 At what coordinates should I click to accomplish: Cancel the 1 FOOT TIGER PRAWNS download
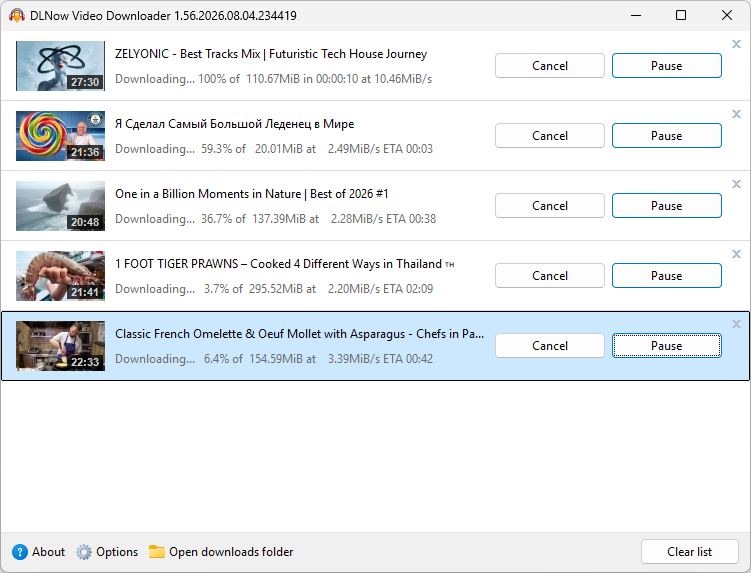[x=550, y=275]
